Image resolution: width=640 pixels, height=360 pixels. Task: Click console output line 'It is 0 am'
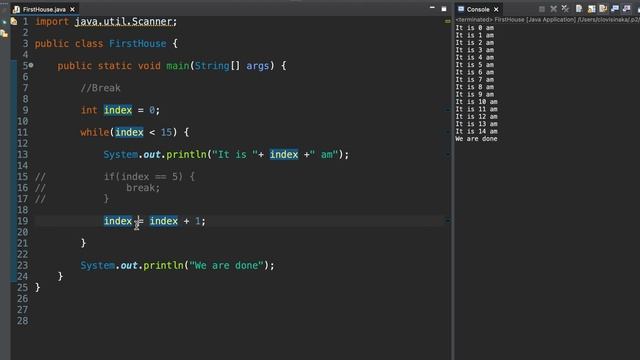(475, 28)
